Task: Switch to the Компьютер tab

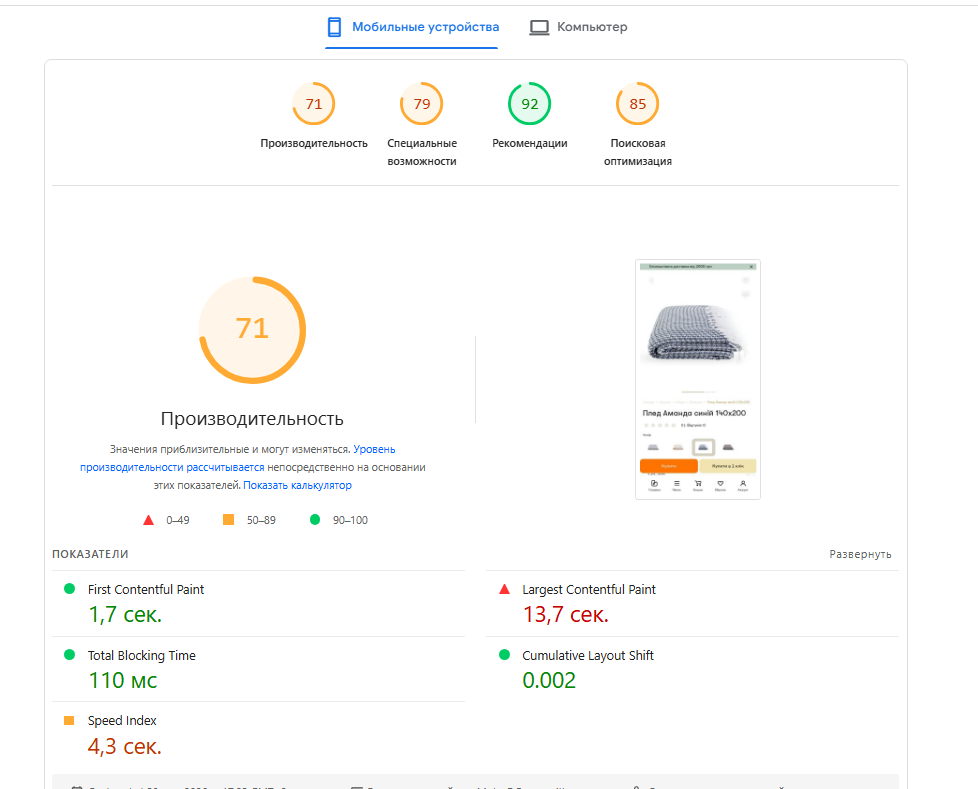Action: tap(578, 27)
